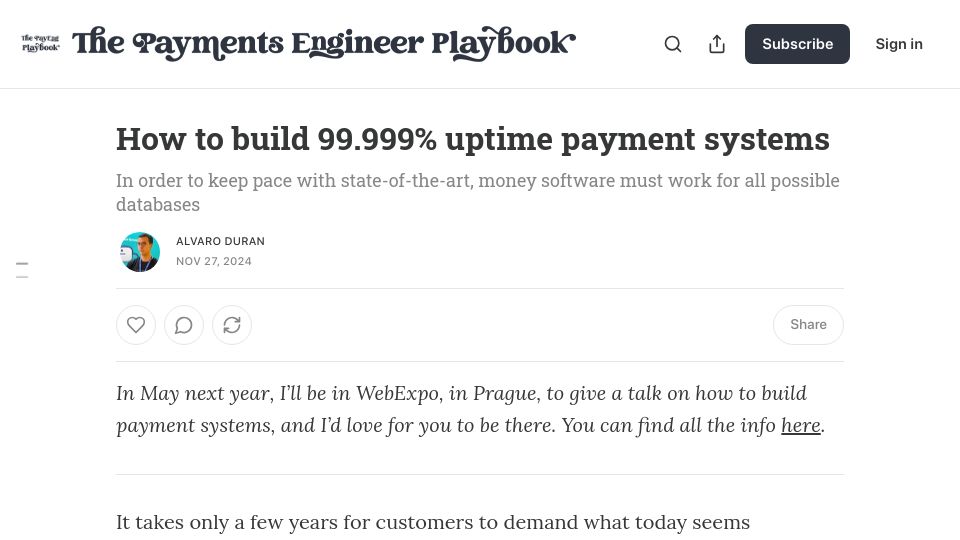Viewport: 960px width, 540px height.
Task: Click the article headline about 99.999% uptime
Action: [473, 139]
